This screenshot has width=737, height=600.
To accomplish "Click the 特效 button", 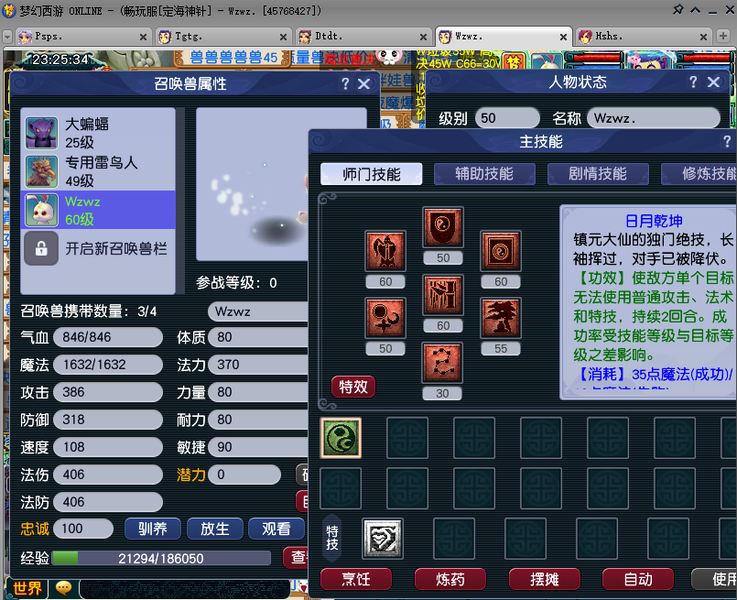I will [x=353, y=387].
